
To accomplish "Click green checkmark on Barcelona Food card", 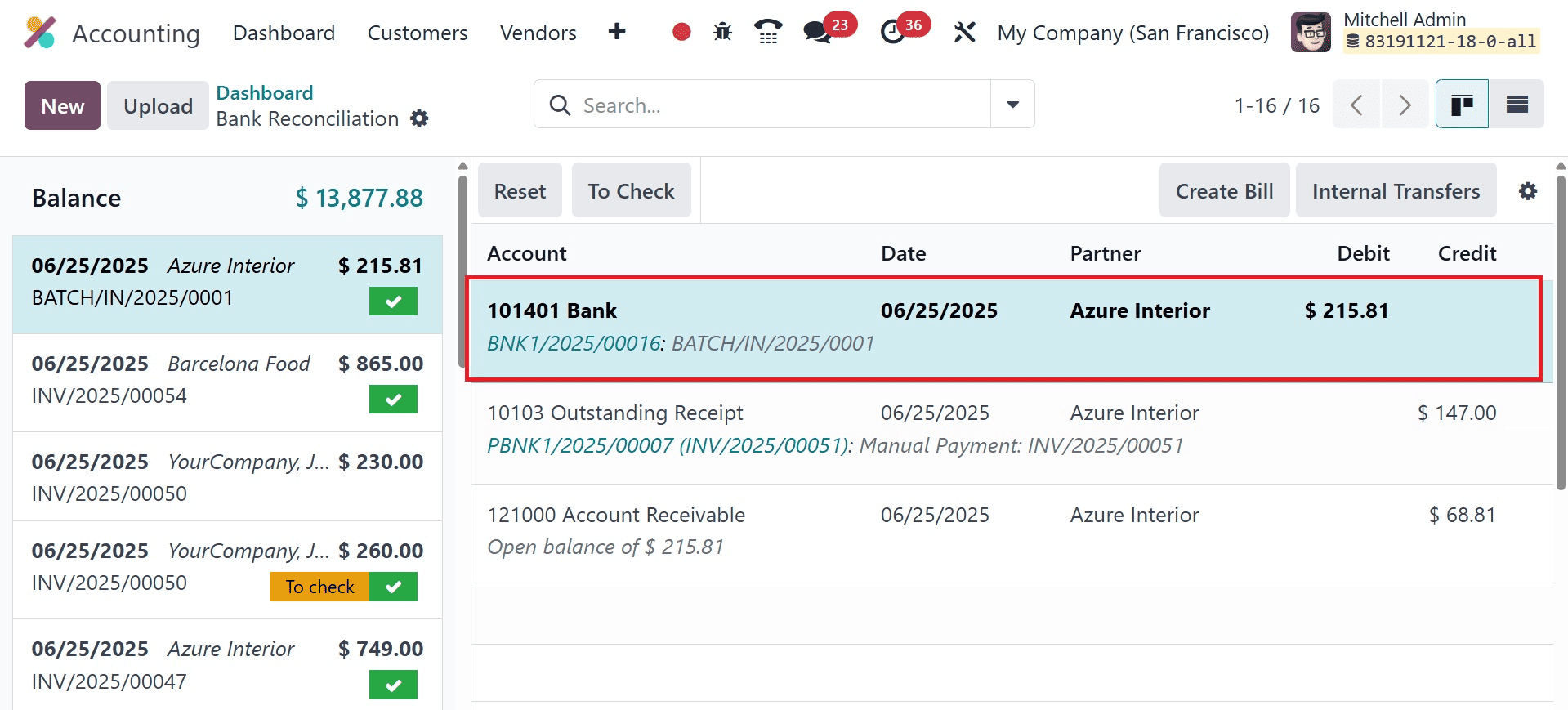I will pyautogui.click(x=393, y=399).
